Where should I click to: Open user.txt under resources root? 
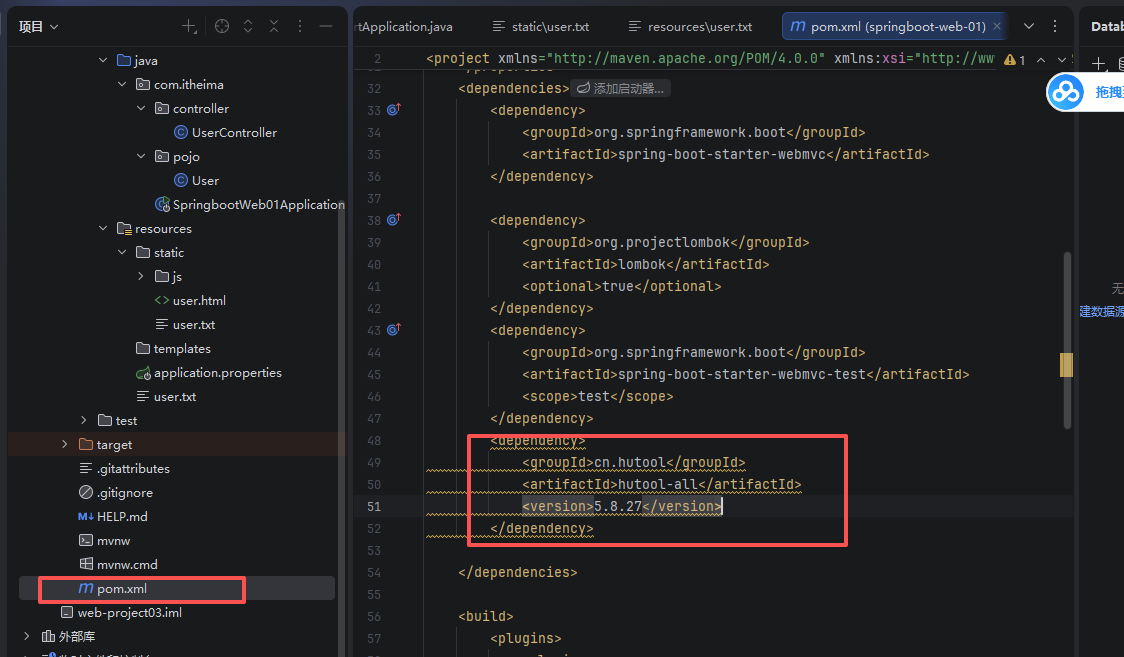(x=166, y=397)
